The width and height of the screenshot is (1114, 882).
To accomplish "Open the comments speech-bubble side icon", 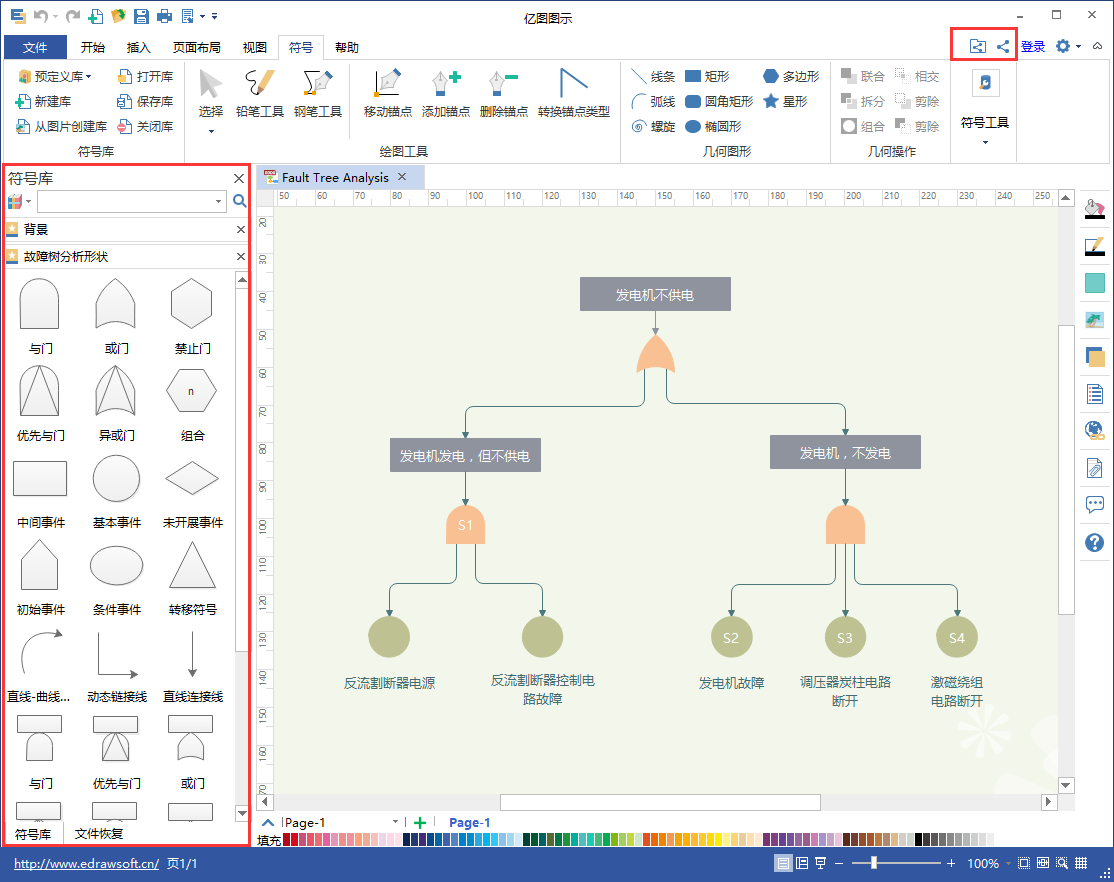I will pos(1094,505).
